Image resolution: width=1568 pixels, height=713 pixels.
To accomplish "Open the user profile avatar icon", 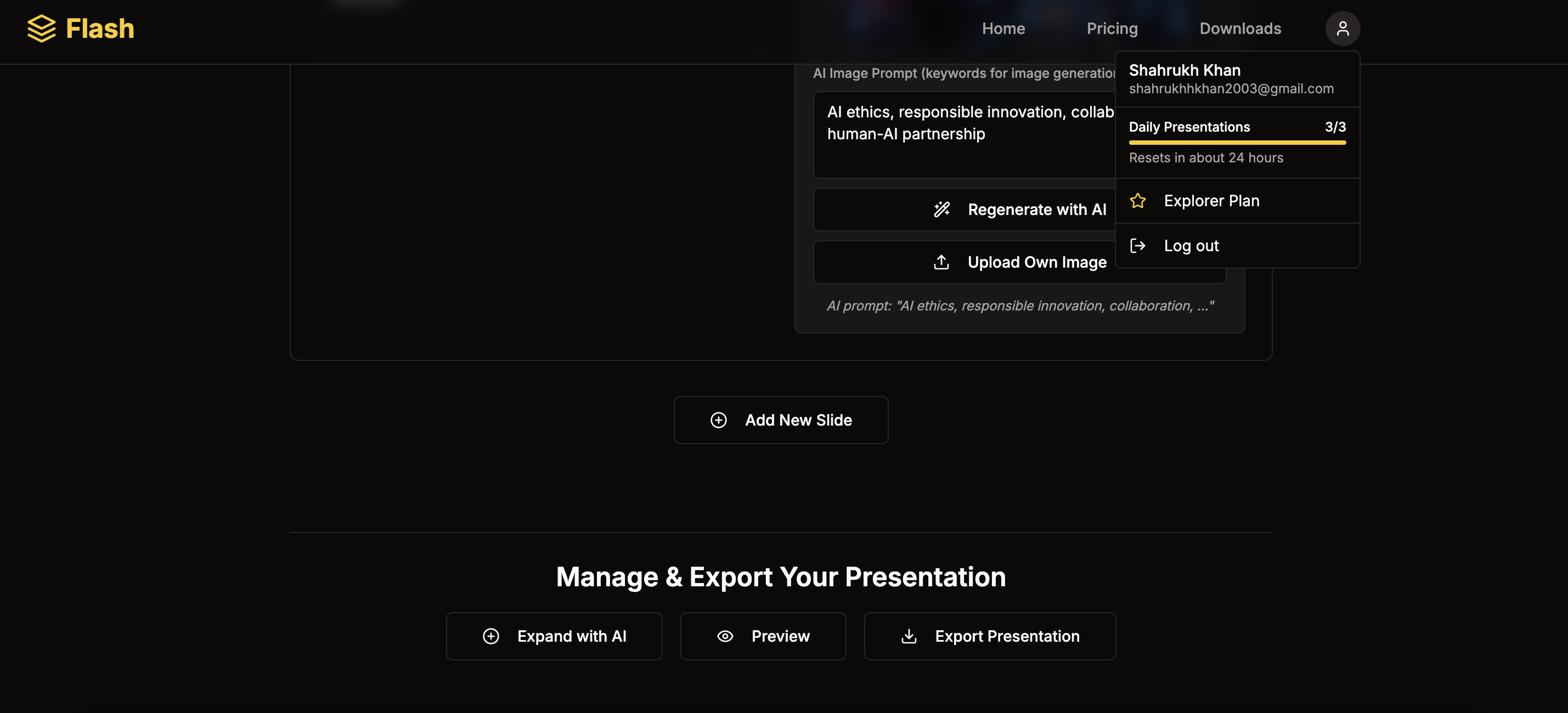I will coord(1342,29).
